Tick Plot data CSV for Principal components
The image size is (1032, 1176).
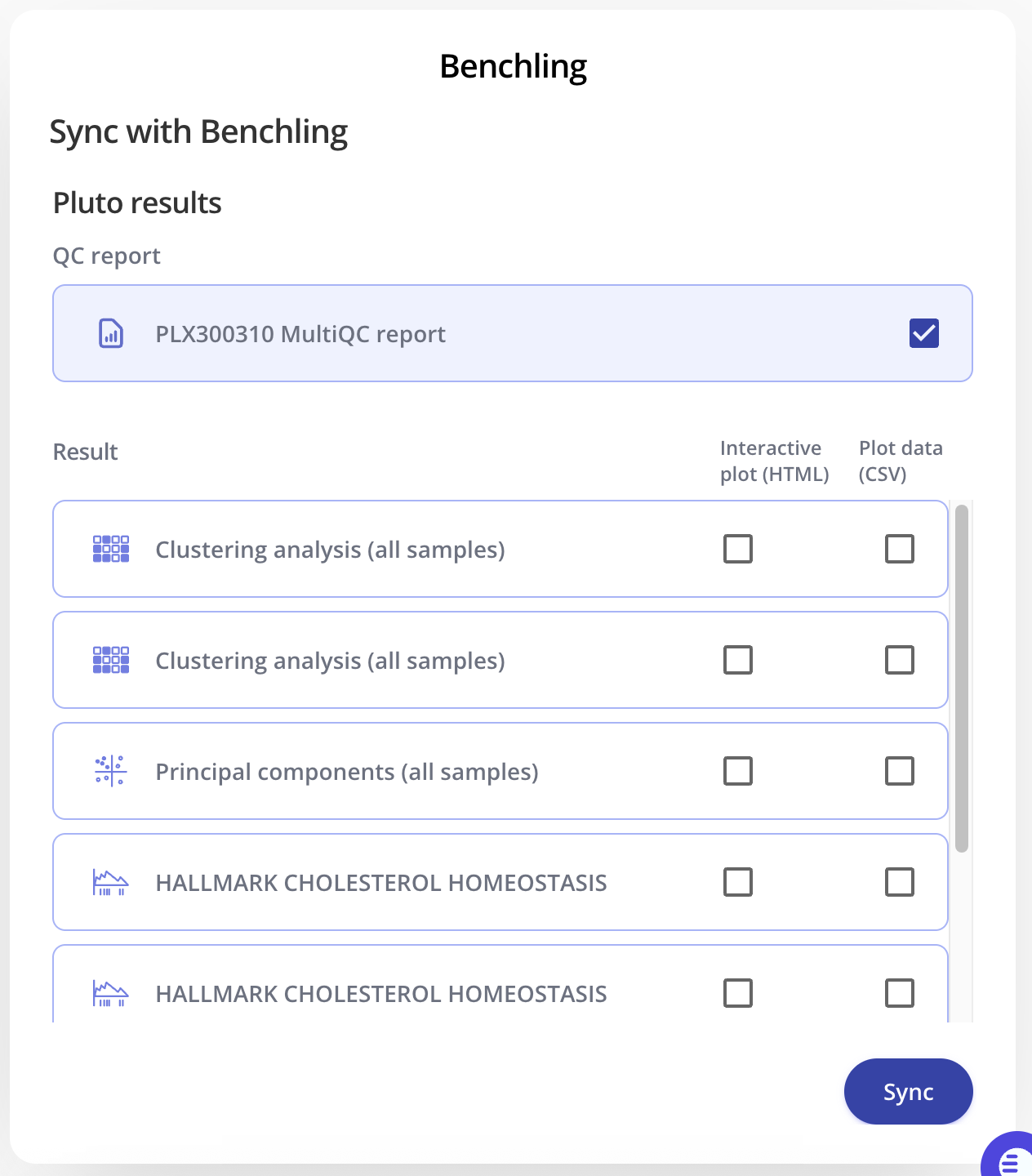point(900,771)
